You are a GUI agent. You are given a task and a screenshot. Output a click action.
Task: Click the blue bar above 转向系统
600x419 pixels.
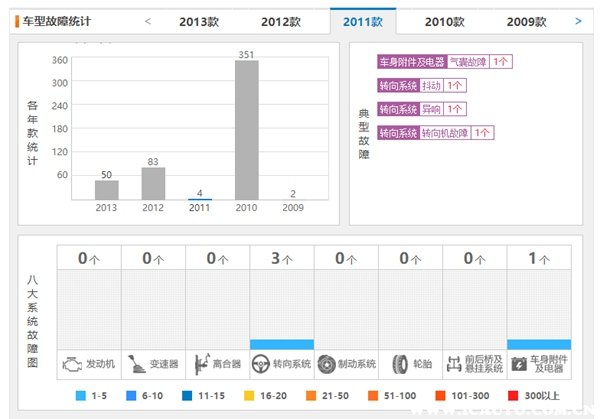(x=281, y=344)
